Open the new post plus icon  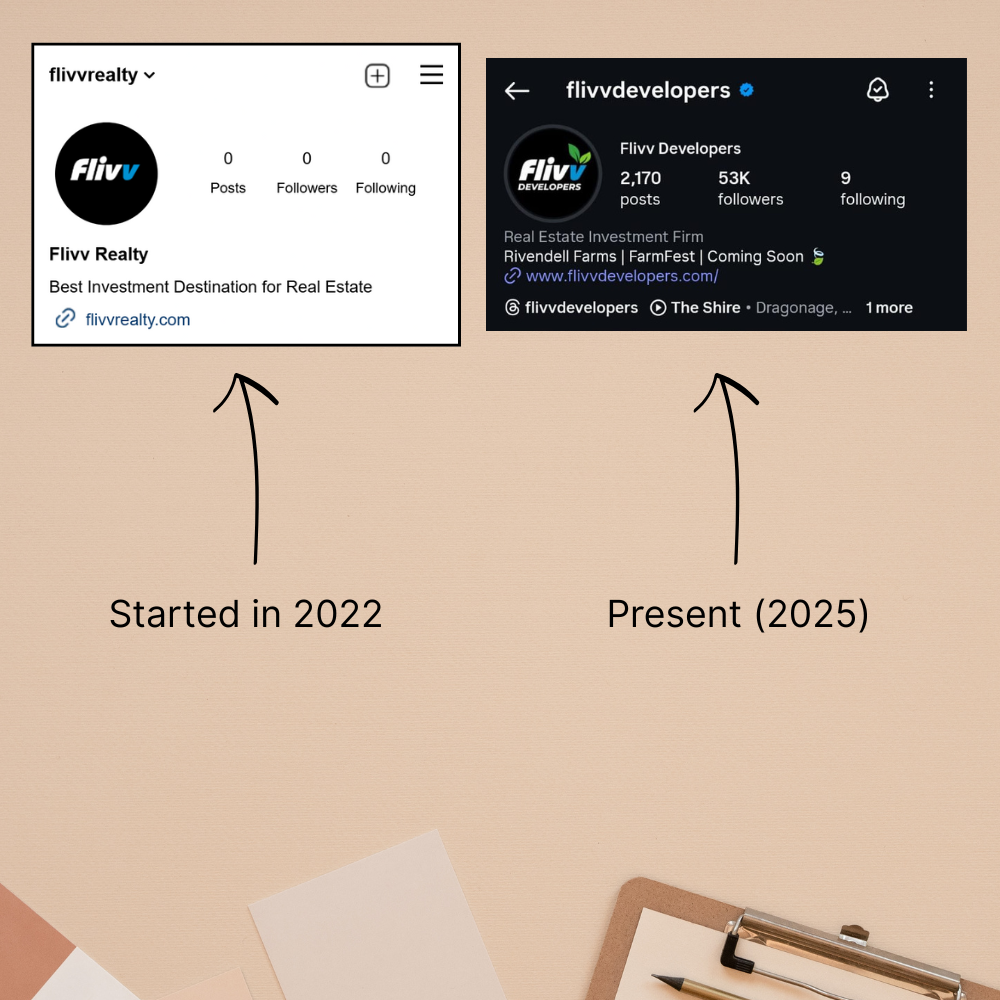377,76
